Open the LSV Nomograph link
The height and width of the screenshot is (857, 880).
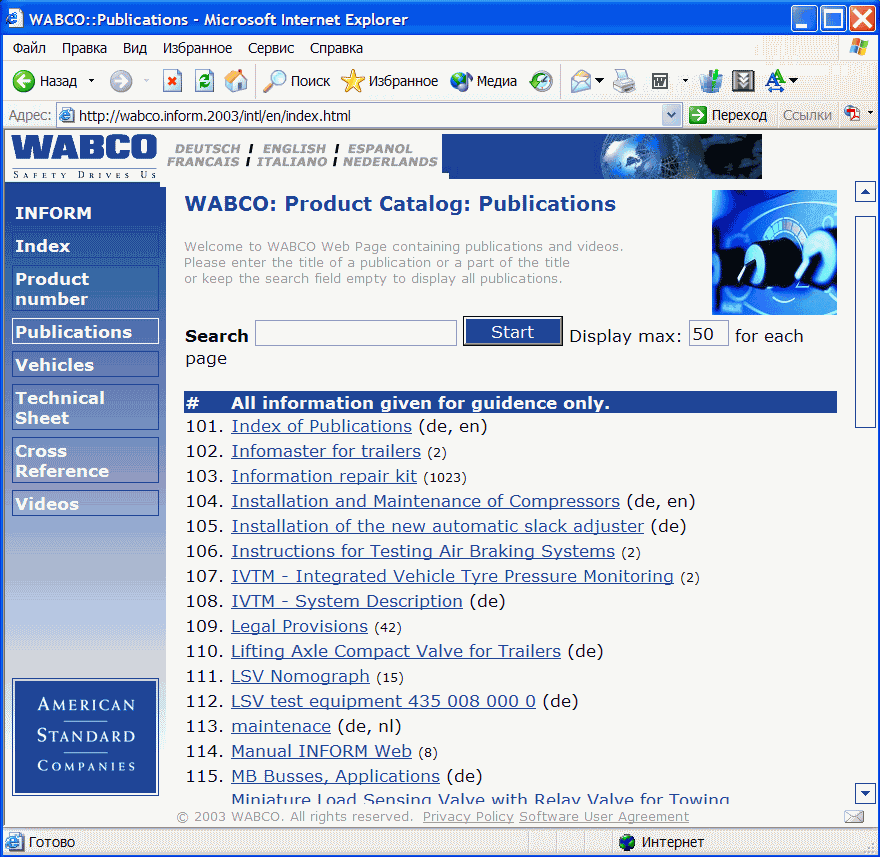pos(300,676)
